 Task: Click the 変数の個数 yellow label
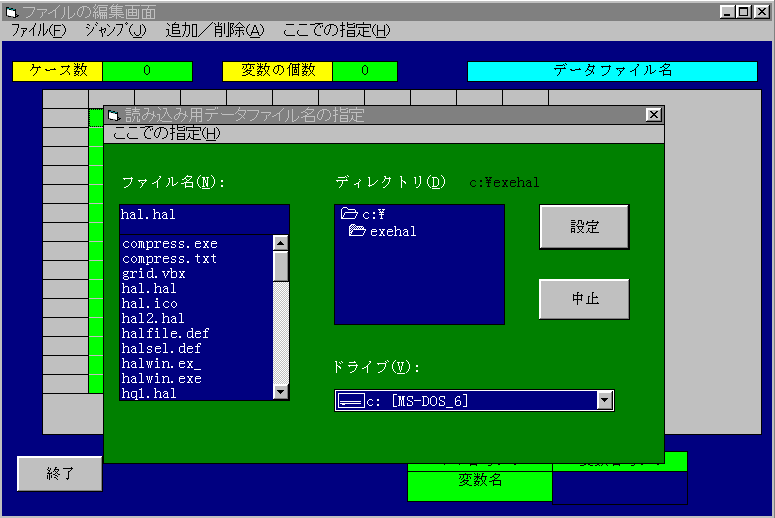pos(278,71)
